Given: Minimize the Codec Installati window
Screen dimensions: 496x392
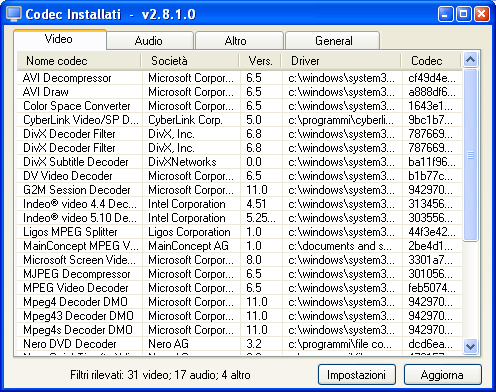Looking at the screenshot, I should (x=445, y=14).
